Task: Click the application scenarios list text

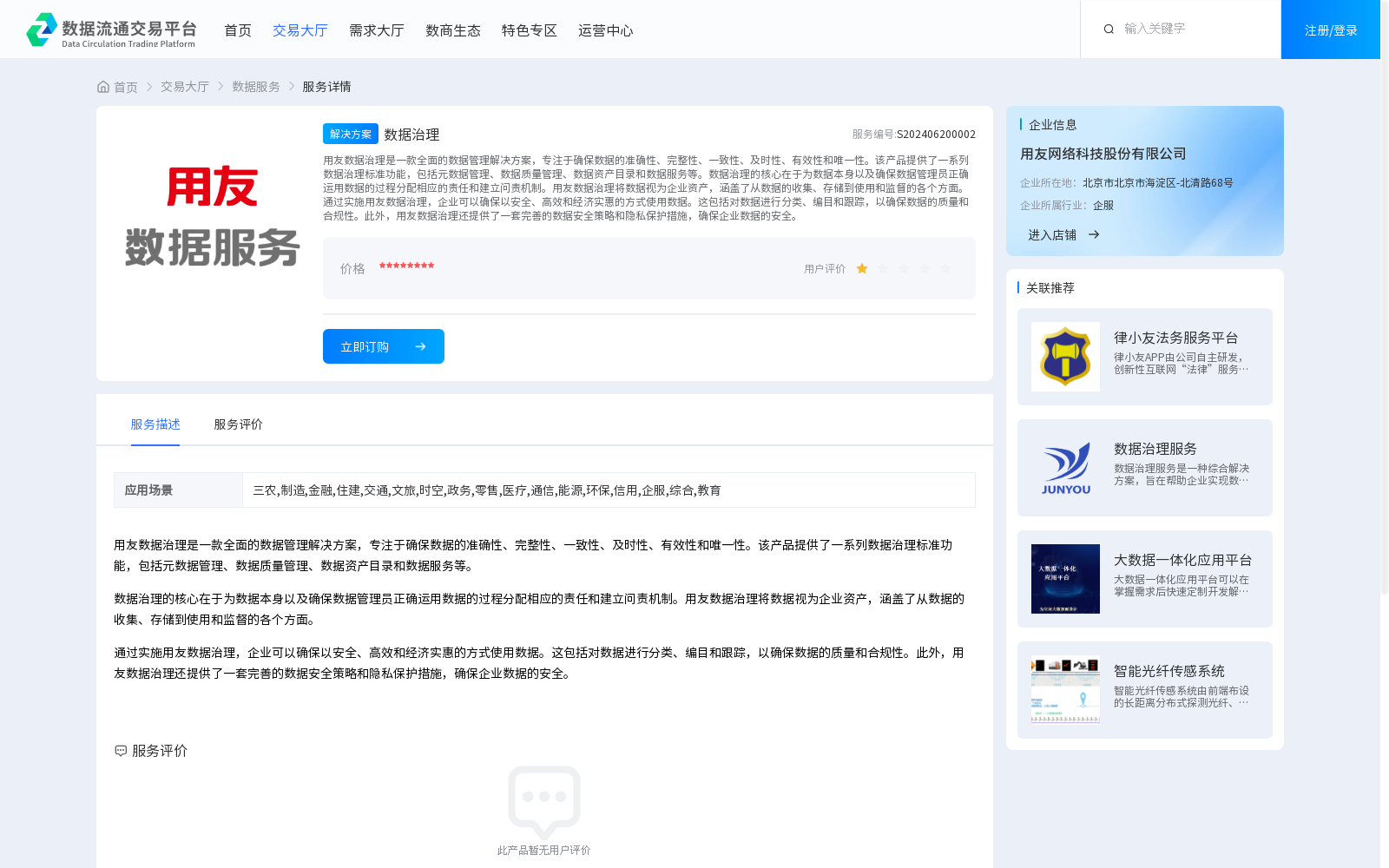Action: click(487, 490)
